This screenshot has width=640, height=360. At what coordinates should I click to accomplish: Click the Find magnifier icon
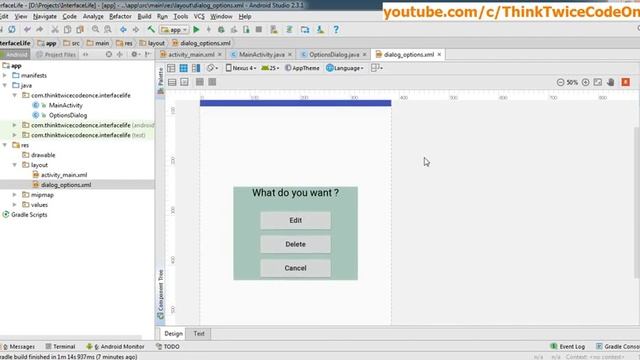point(96,29)
